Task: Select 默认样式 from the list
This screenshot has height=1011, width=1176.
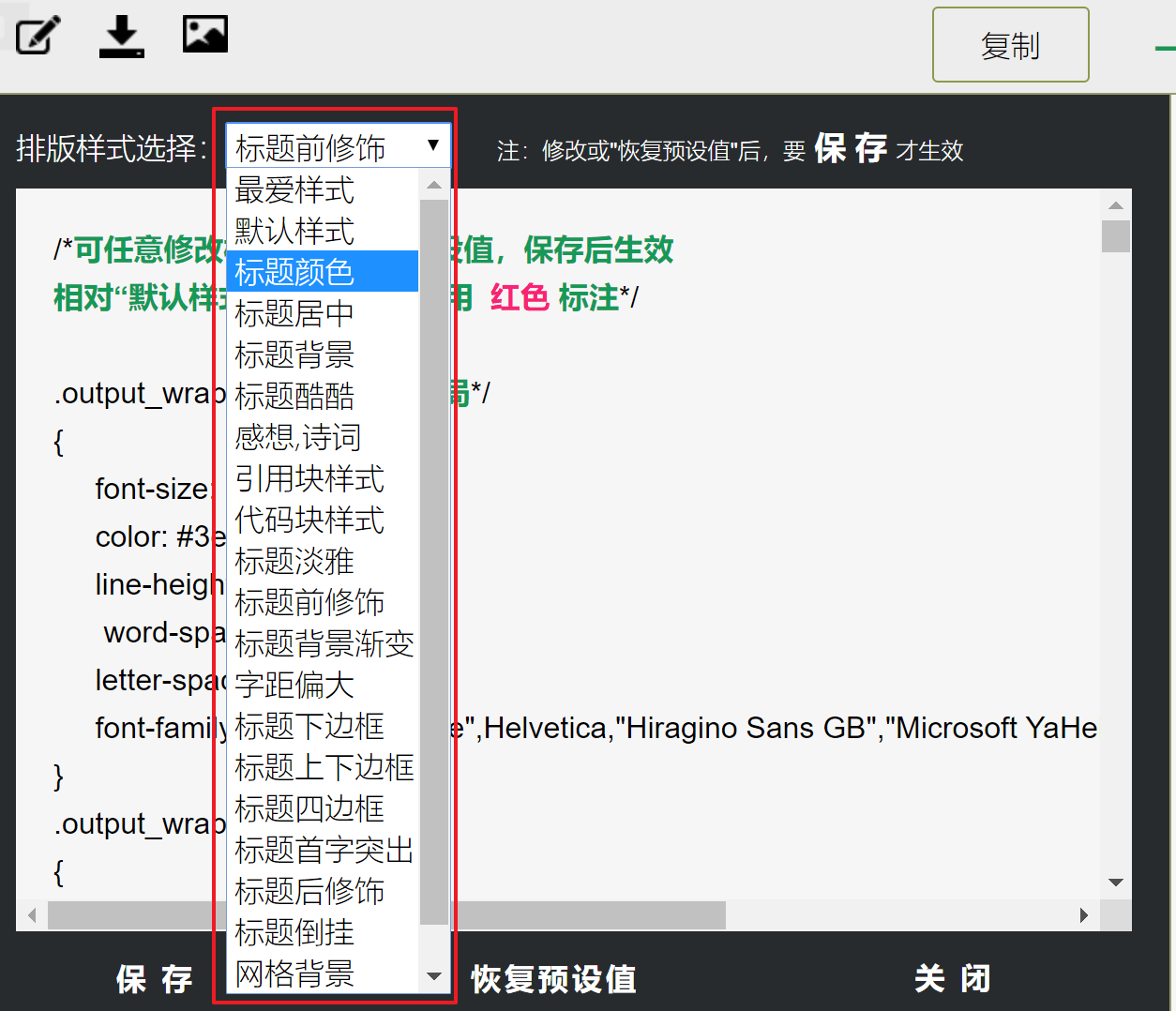Action: pyautogui.click(x=323, y=231)
